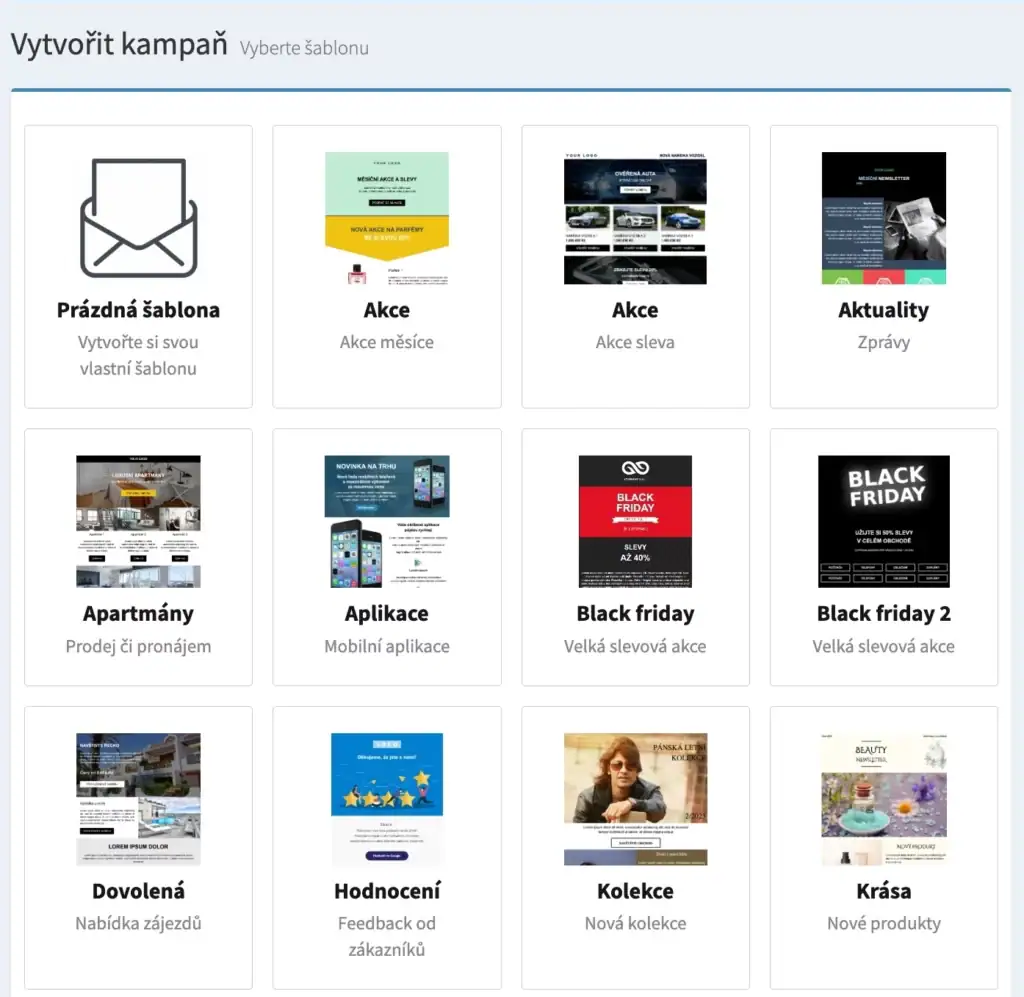The height and width of the screenshot is (997, 1024).
Task: Pick the Hodnocení star rating template thumbnail
Action: (x=387, y=799)
